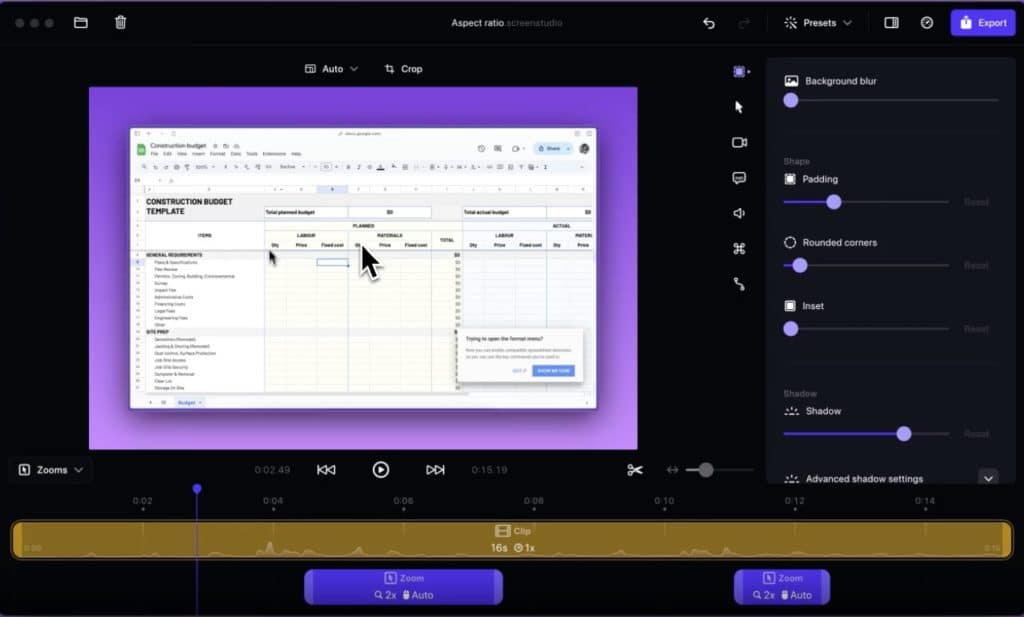Screen dimensions: 1024x617
Task: Click the Export button
Action: coord(983,23)
